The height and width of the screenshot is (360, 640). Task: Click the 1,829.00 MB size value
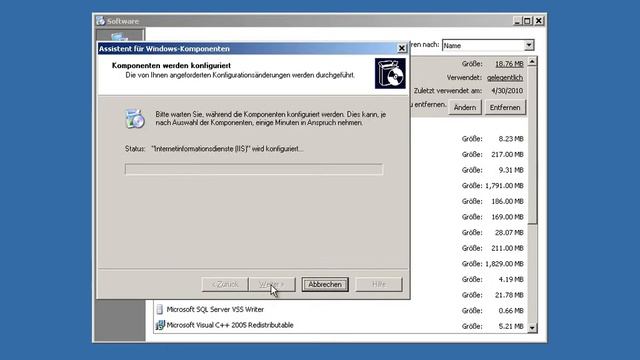504,264
